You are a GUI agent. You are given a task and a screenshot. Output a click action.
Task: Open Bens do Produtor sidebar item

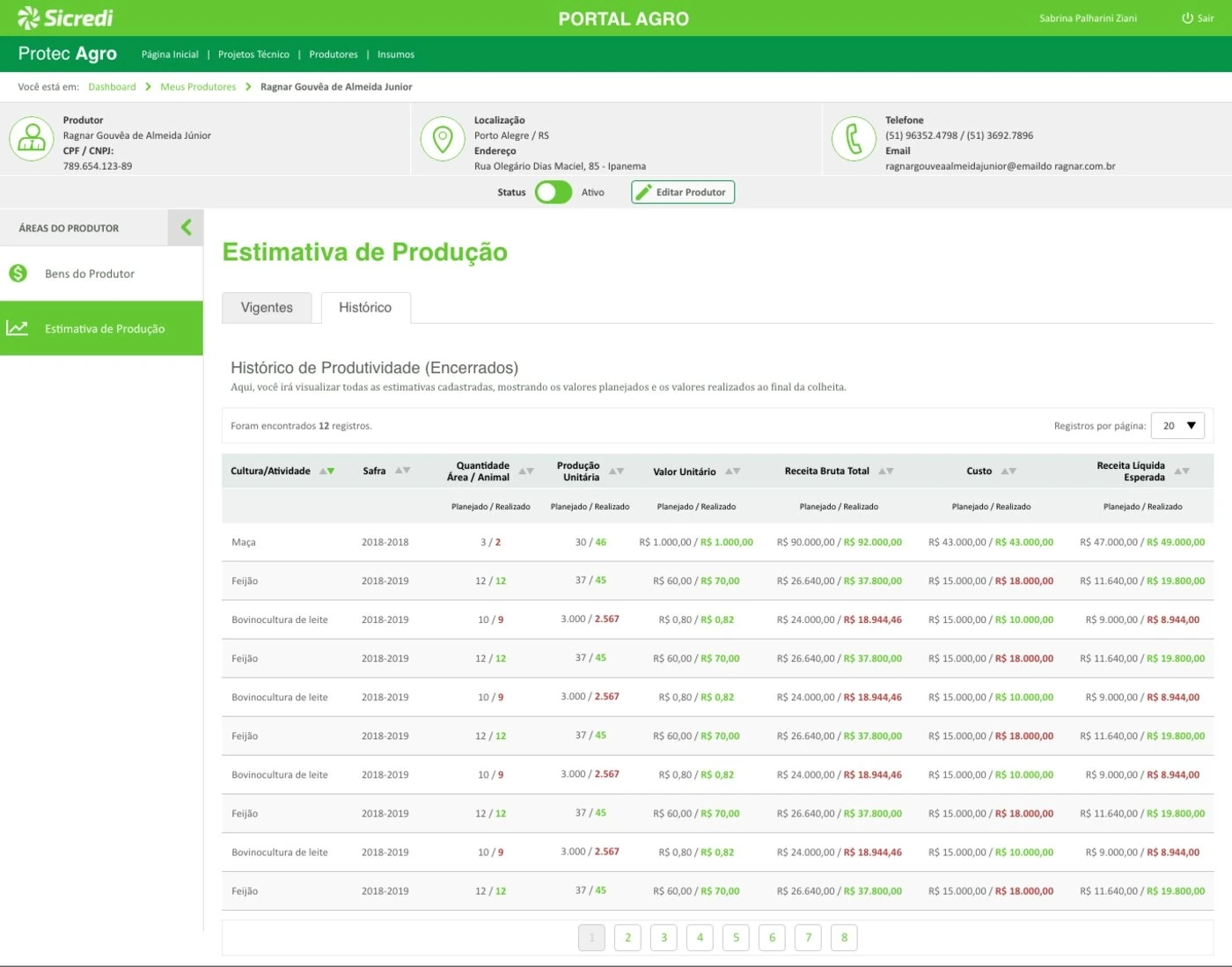click(101, 274)
